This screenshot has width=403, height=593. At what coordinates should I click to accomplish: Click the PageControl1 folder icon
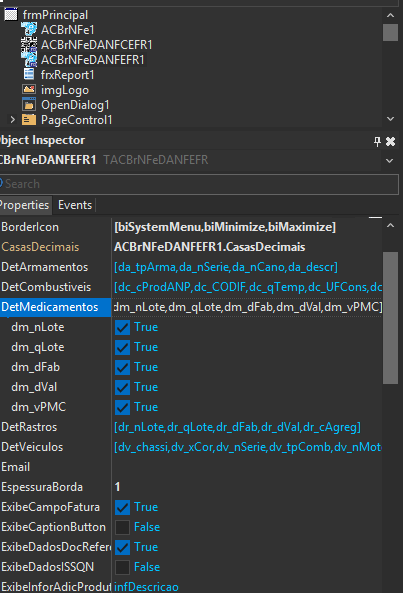[x=29, y=120]
